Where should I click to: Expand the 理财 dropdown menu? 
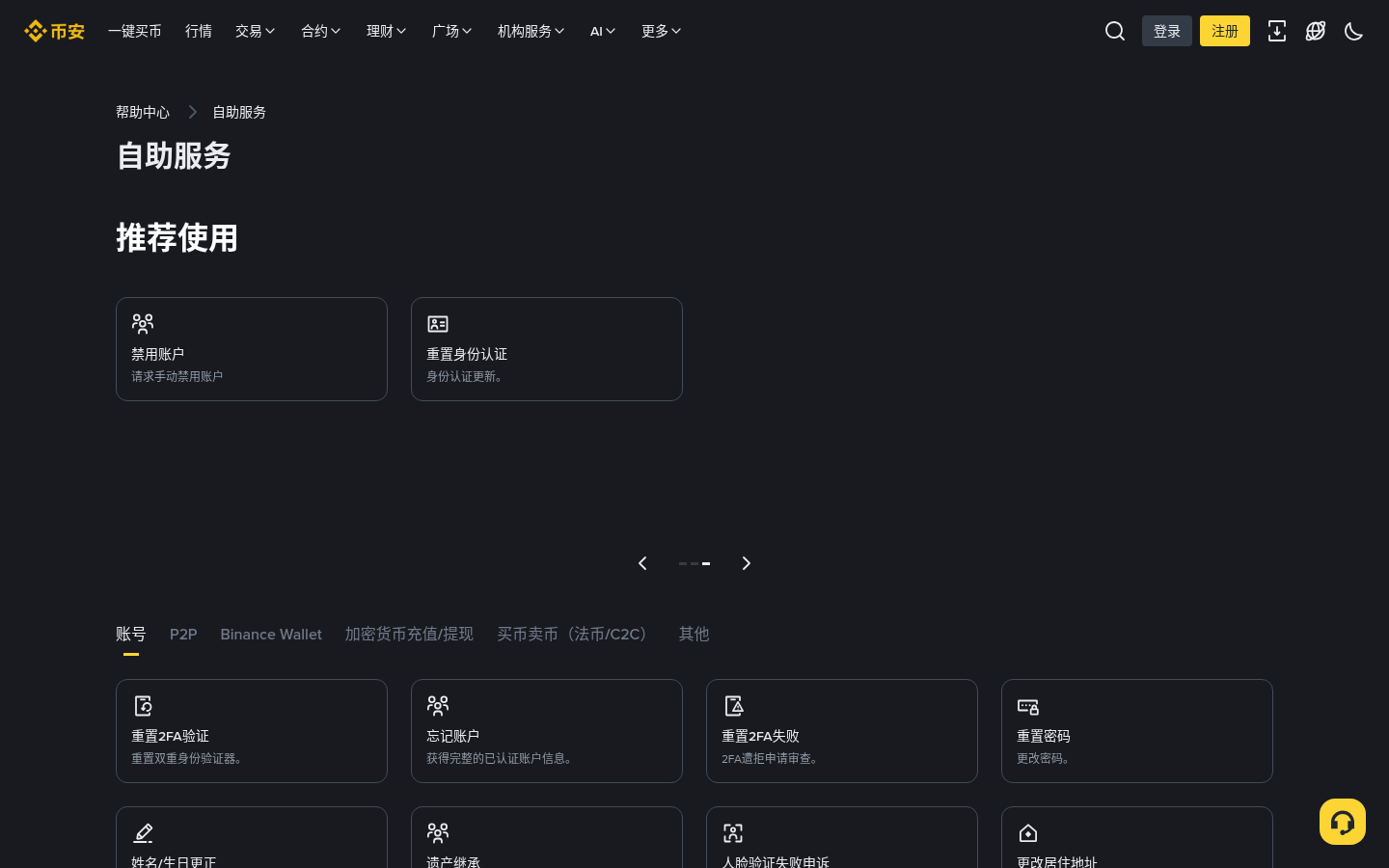pyautogui.click(x=387, y=31)
